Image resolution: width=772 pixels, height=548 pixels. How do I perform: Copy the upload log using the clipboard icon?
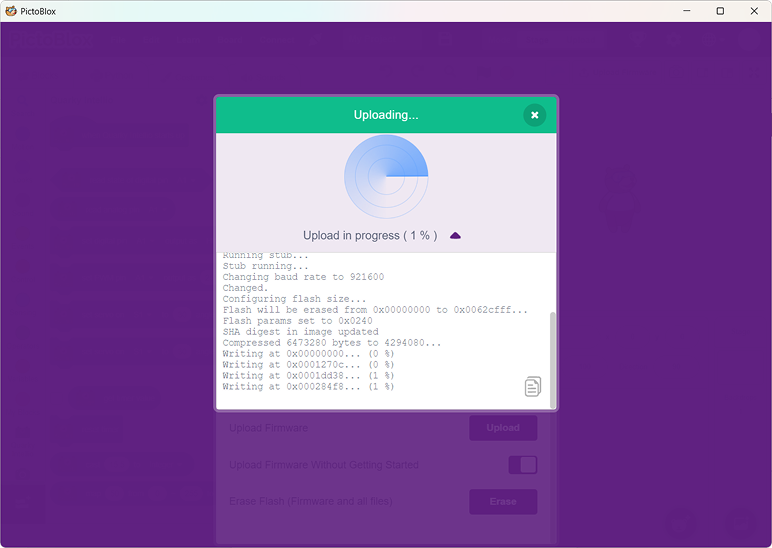[533, 387]
